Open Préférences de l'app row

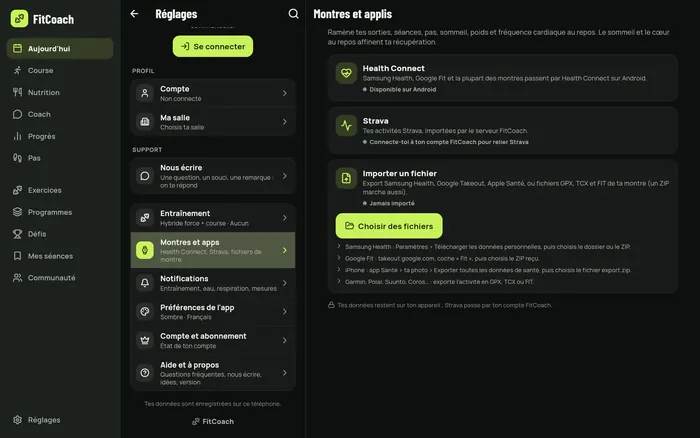[x=213, y=312]
